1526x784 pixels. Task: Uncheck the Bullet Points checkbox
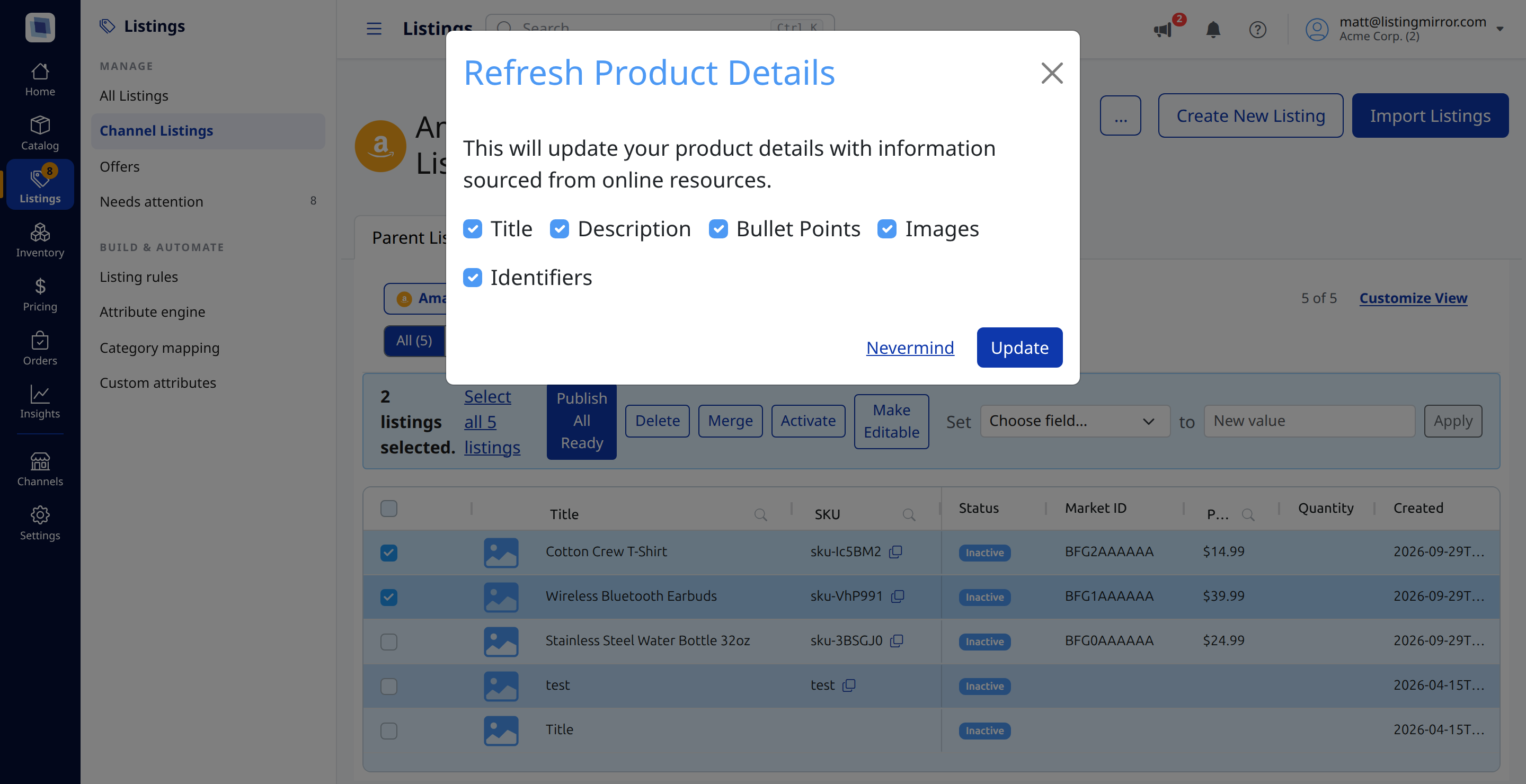click(x=718, y=228)
